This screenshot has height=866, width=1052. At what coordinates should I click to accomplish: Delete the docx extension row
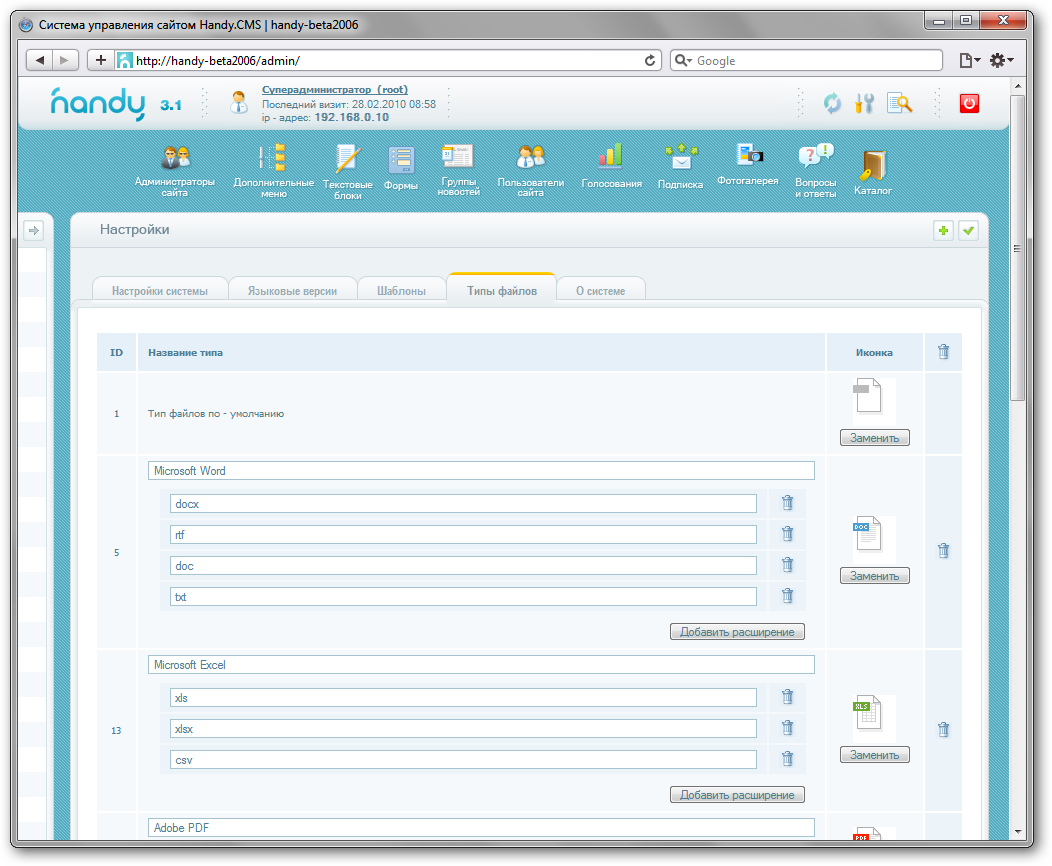point(787,504)
